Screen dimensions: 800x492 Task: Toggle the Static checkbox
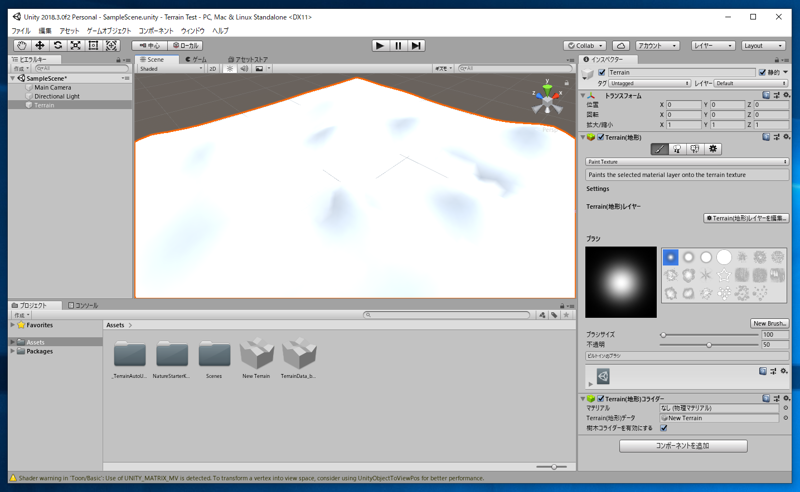click(762, 72)
